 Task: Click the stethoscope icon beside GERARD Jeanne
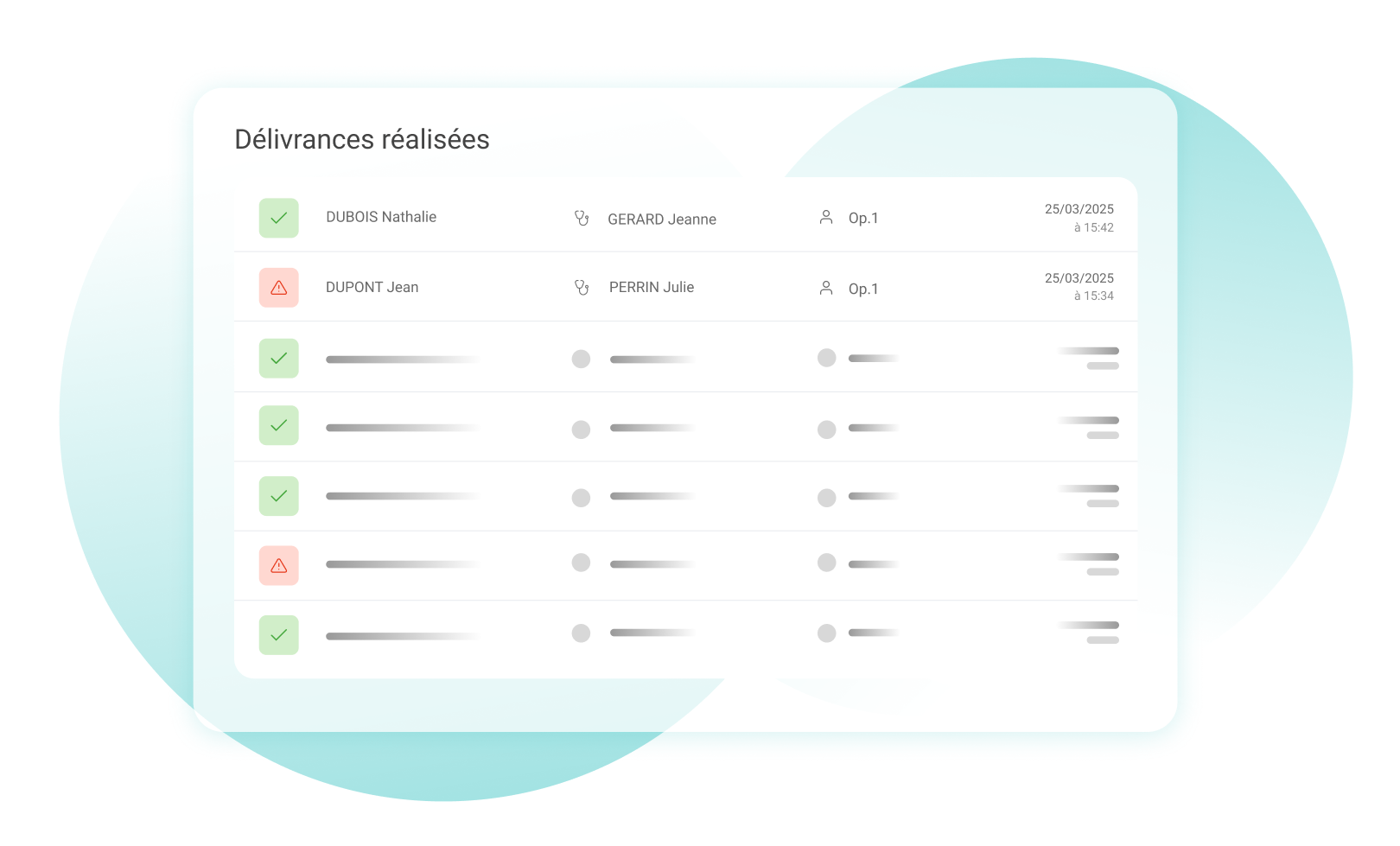pos(582,219)
